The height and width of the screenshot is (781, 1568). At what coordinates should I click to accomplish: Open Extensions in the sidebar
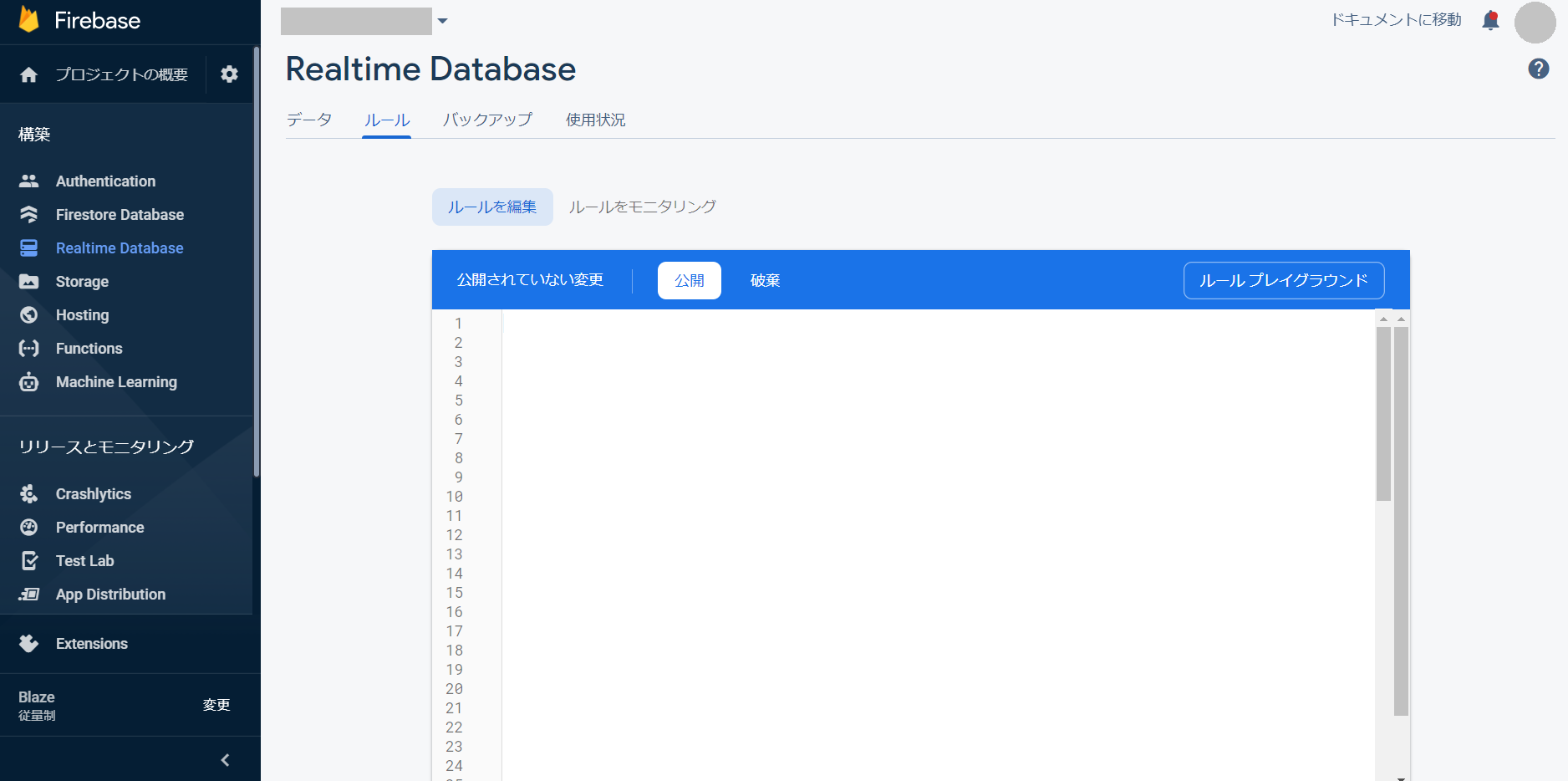pos(91,643)
